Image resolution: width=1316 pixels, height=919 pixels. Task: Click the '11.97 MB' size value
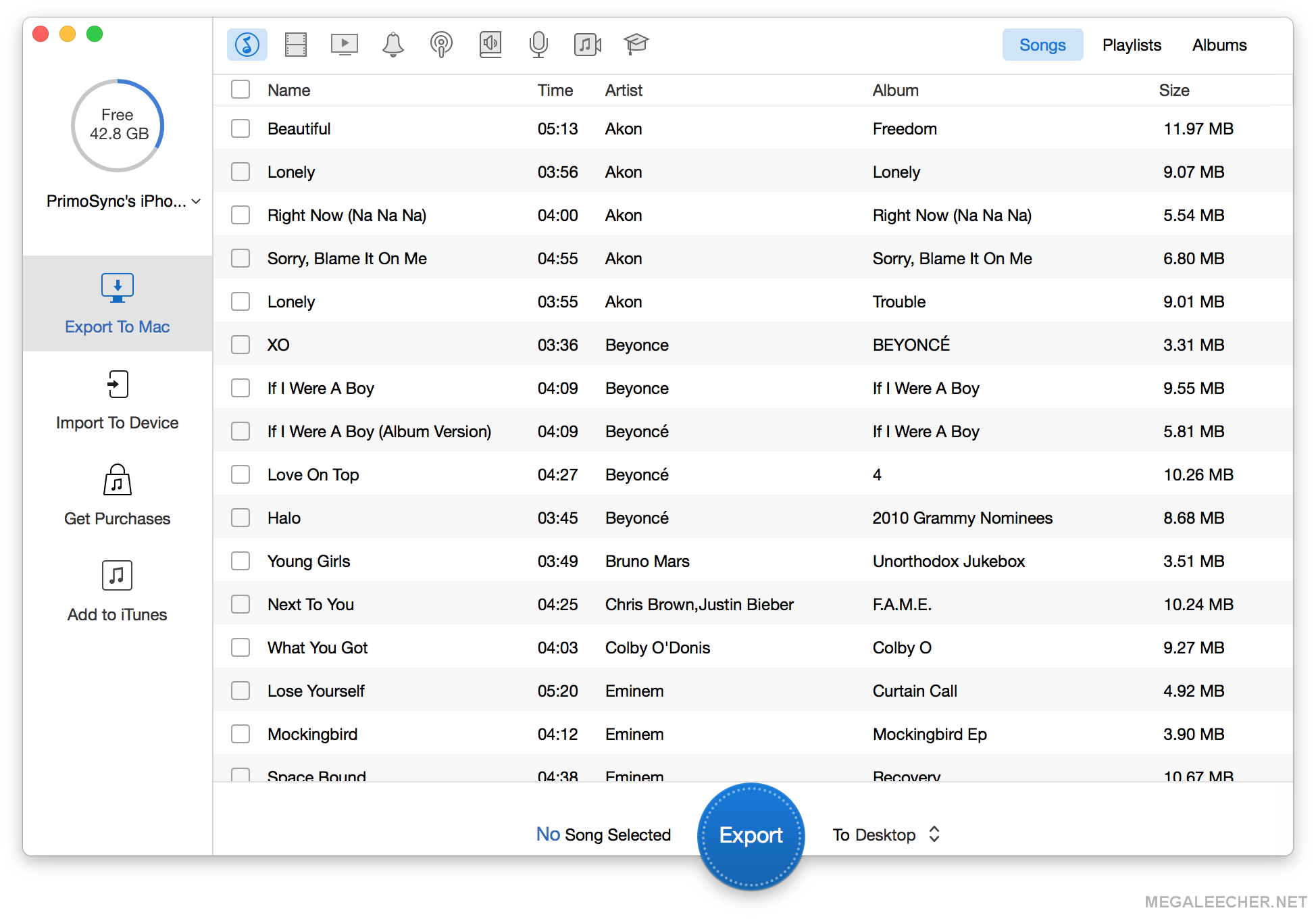(1198, 128)
